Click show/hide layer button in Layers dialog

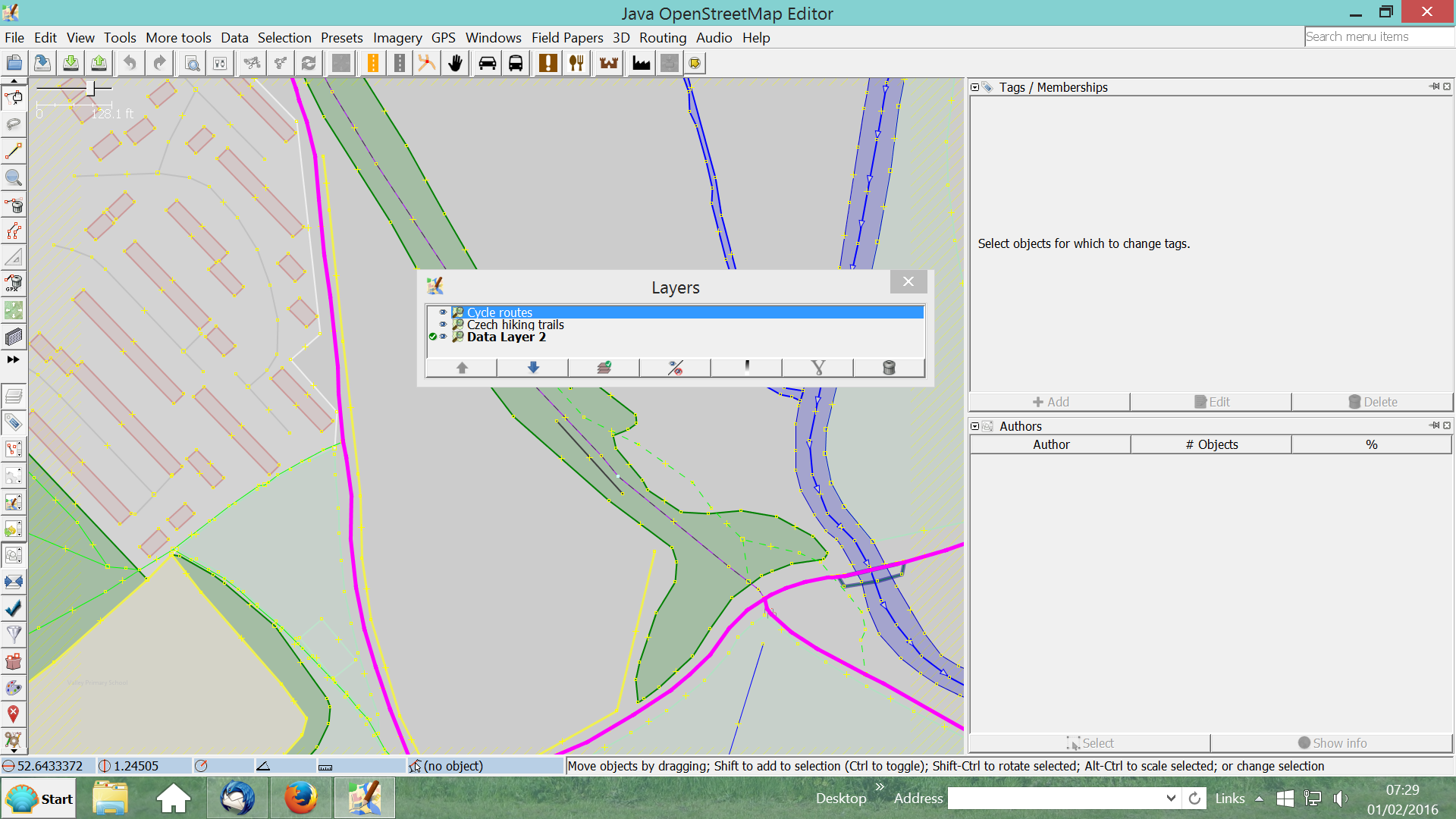[x=675, y=368]
